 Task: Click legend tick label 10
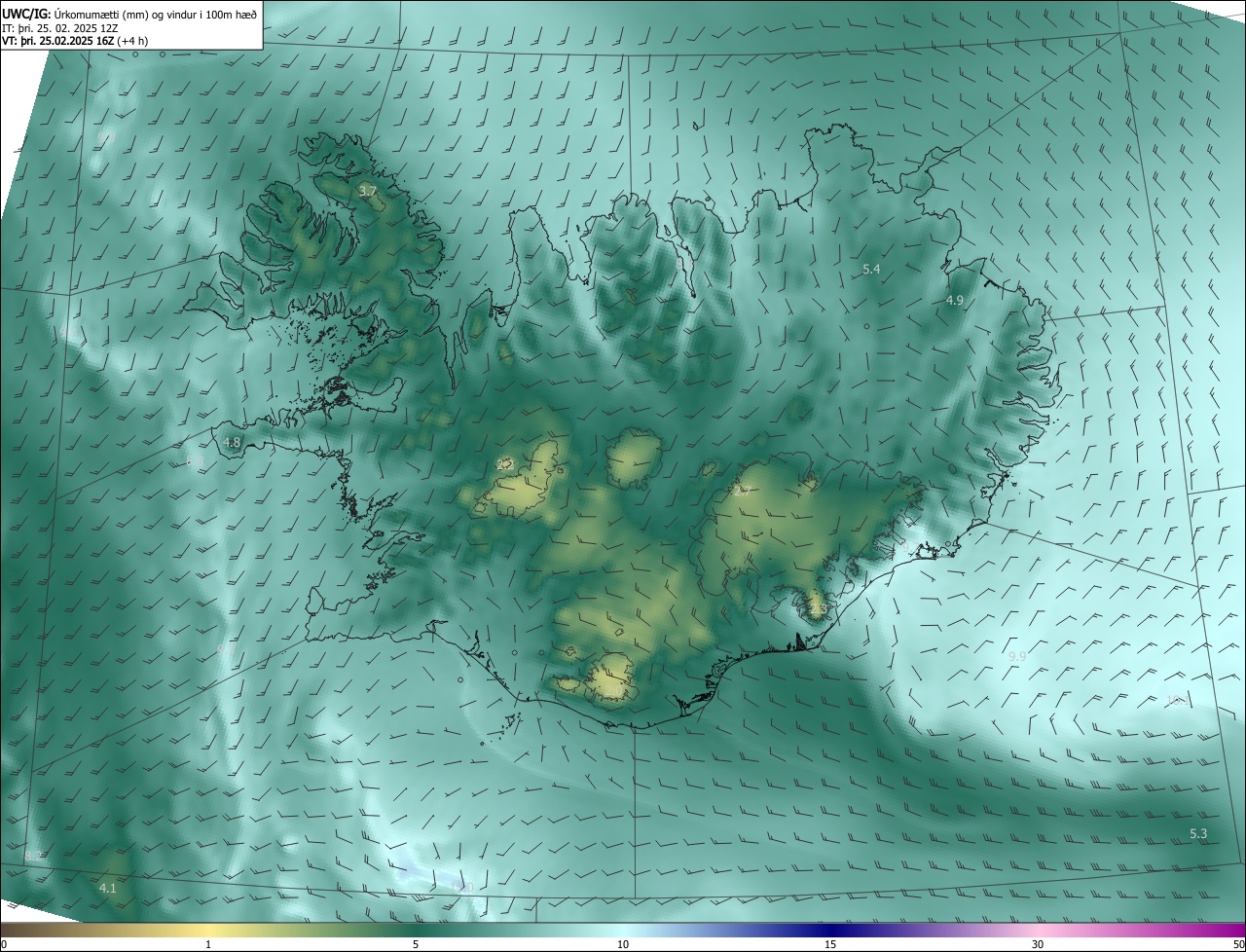point(623,944)
